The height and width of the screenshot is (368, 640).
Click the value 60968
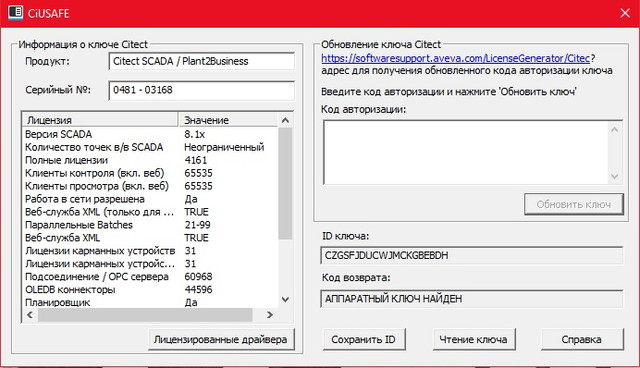click(198, 277)
